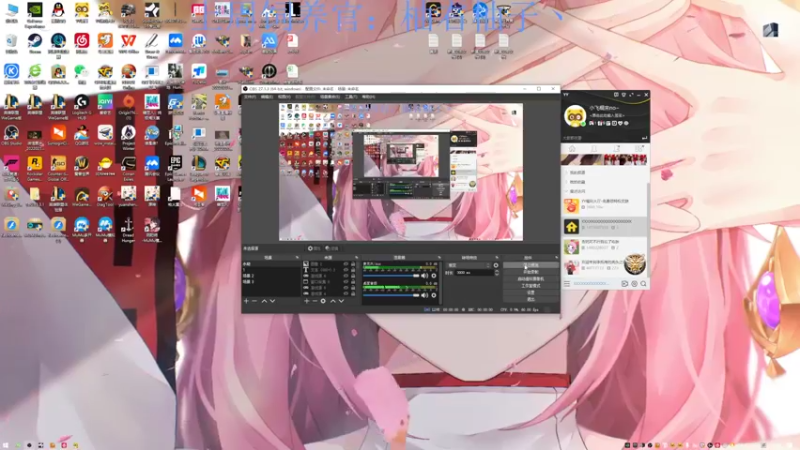
Task: Open 文件(F) menu in OBS
Action: [x=250, y=96]
